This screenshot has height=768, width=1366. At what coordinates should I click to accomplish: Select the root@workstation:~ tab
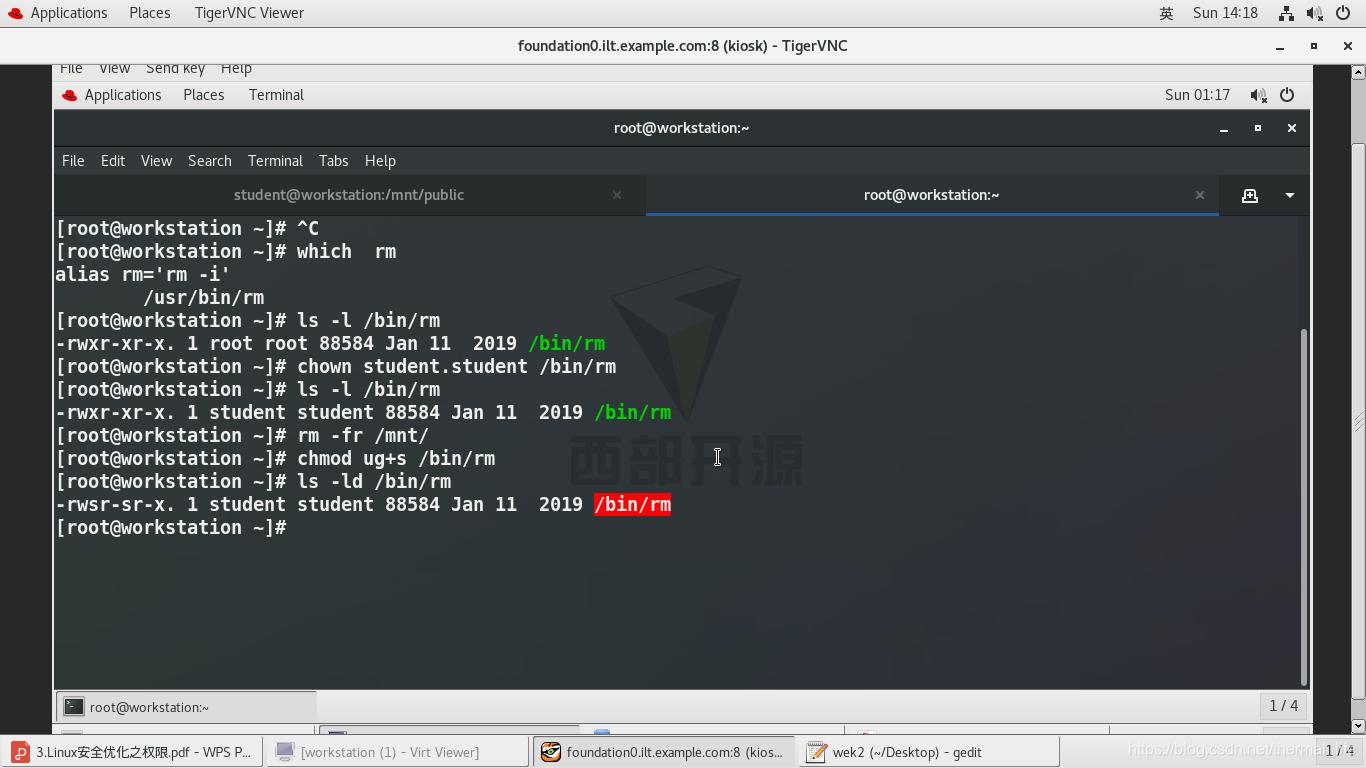click(932, 195)
